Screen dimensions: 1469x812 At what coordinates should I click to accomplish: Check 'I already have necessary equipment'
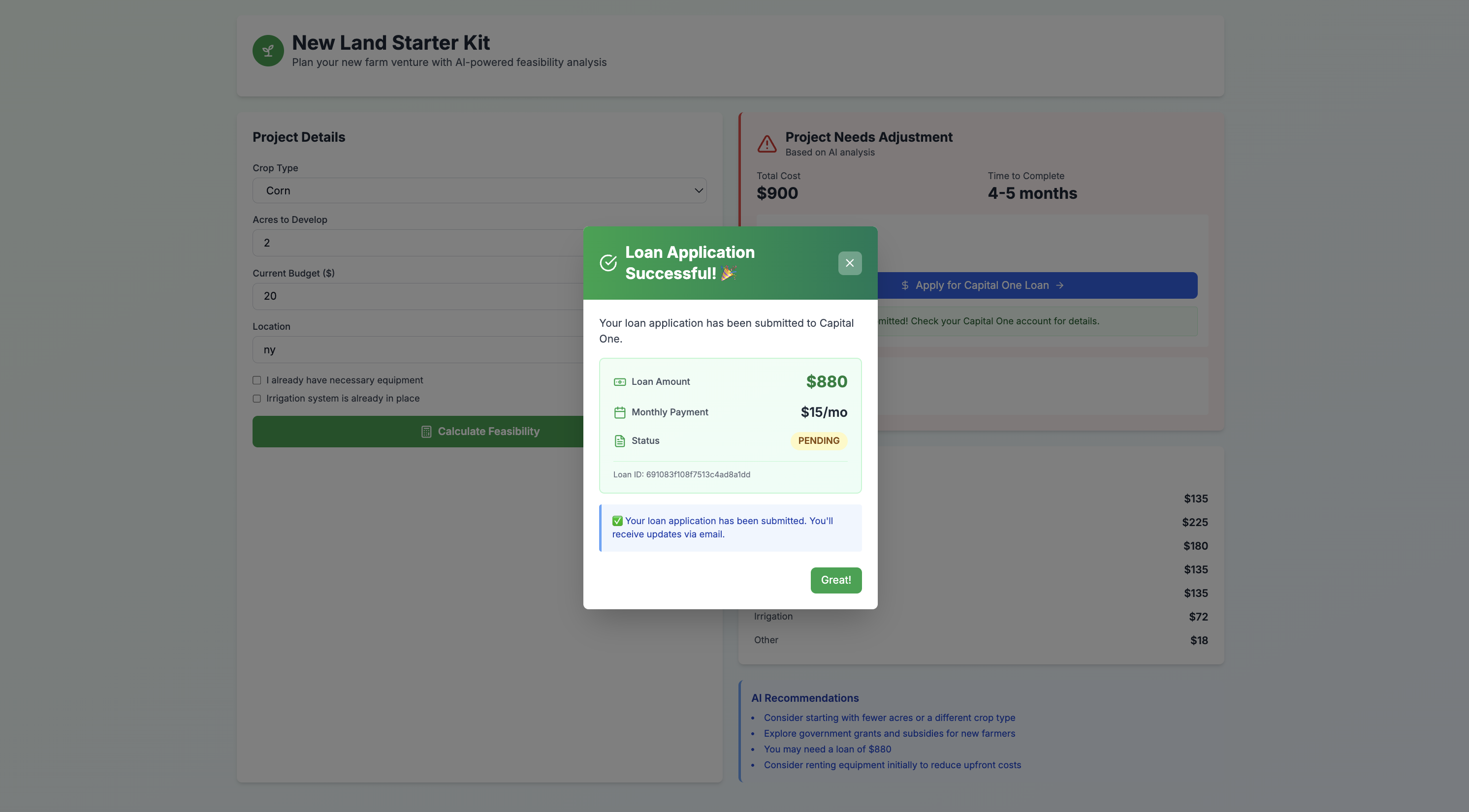tap(257, 380)
